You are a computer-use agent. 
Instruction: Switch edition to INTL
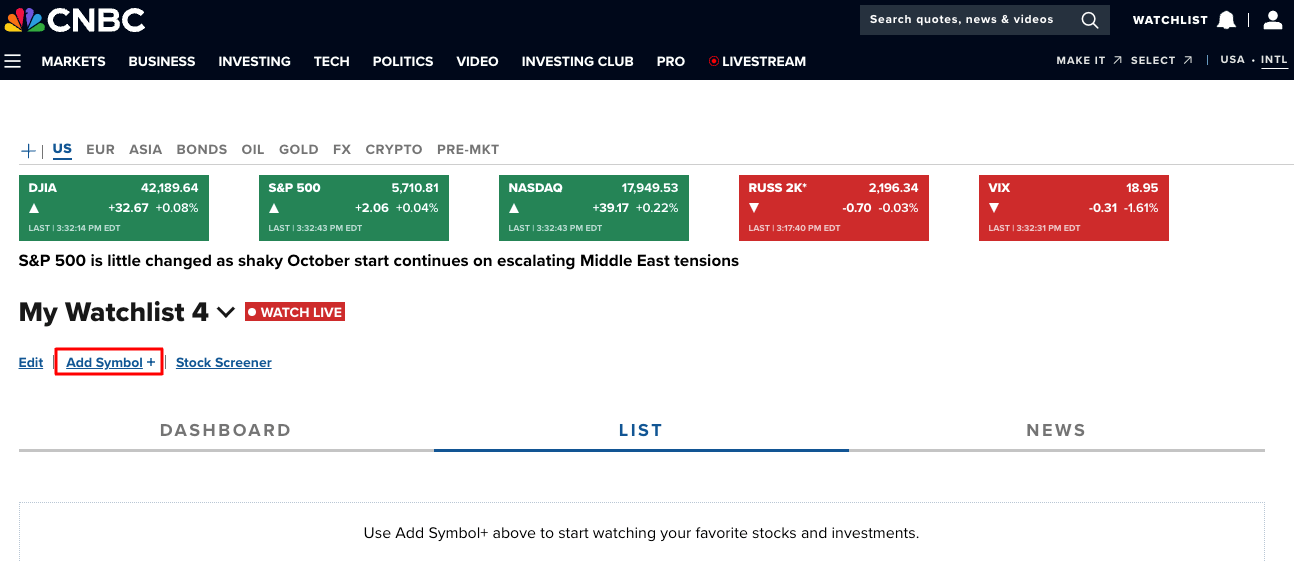[1274, 60]
